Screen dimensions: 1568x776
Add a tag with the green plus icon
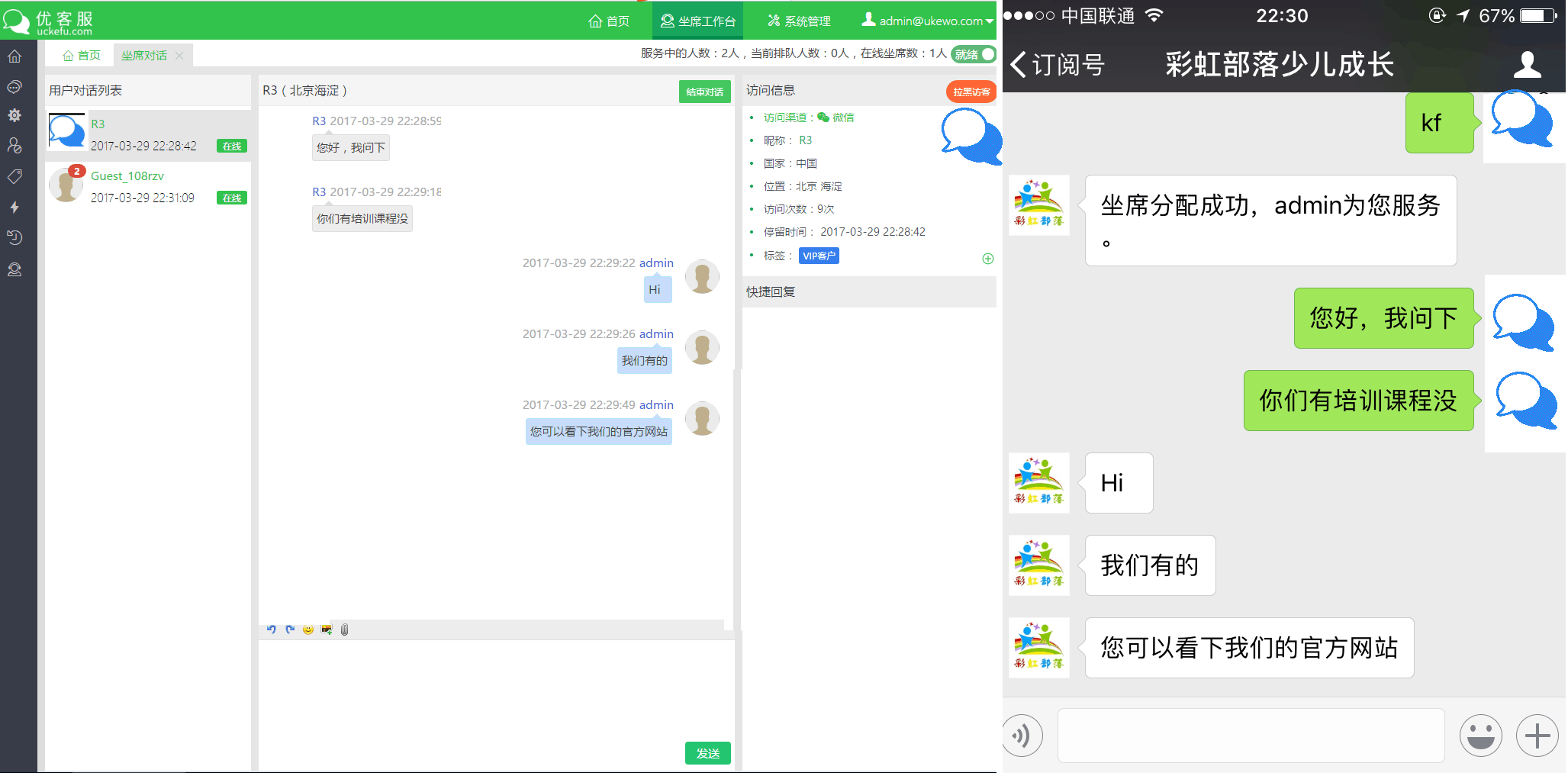(988, 259)
